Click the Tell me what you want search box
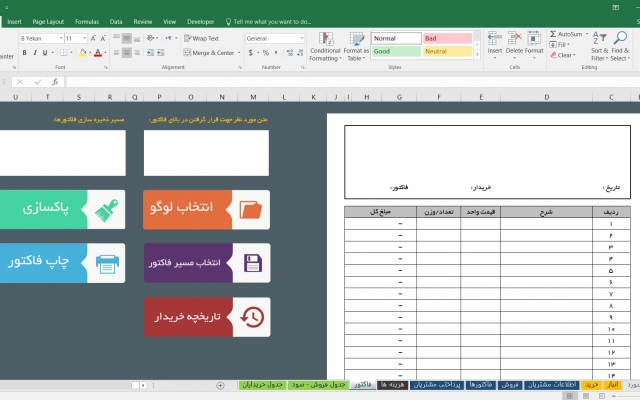 click(x=268, y=22)
